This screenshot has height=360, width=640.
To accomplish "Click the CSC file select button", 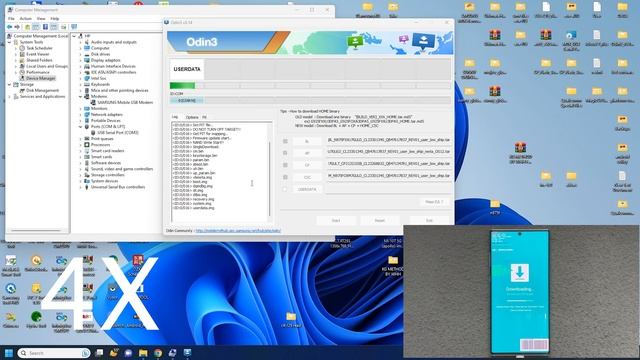I will point(307,177).
